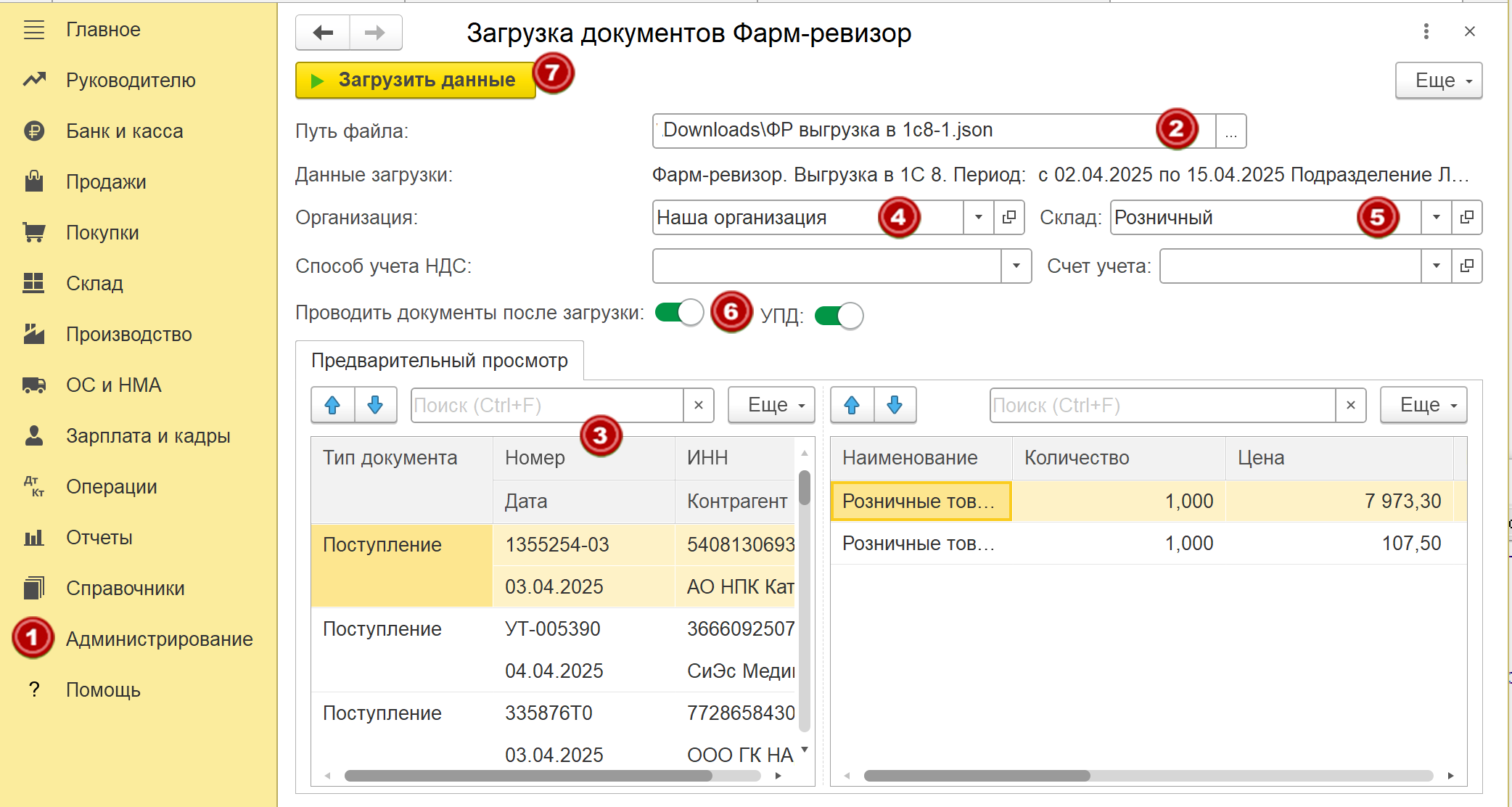Move item row down in right table
The height and width of the screenshot is (807, 1512).
pyautogui.click(x=895, y=405)
